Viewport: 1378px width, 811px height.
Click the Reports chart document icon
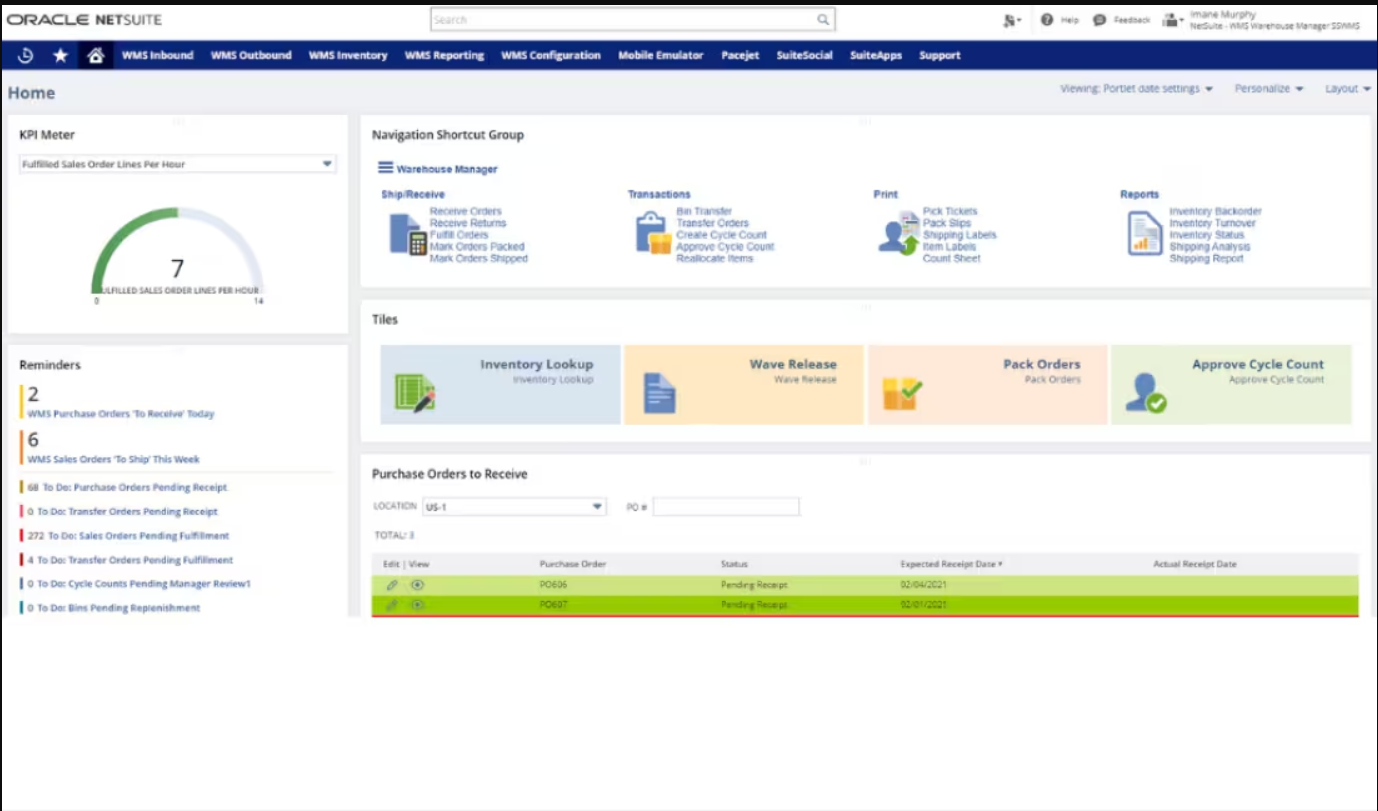[x=1148, y=232]
